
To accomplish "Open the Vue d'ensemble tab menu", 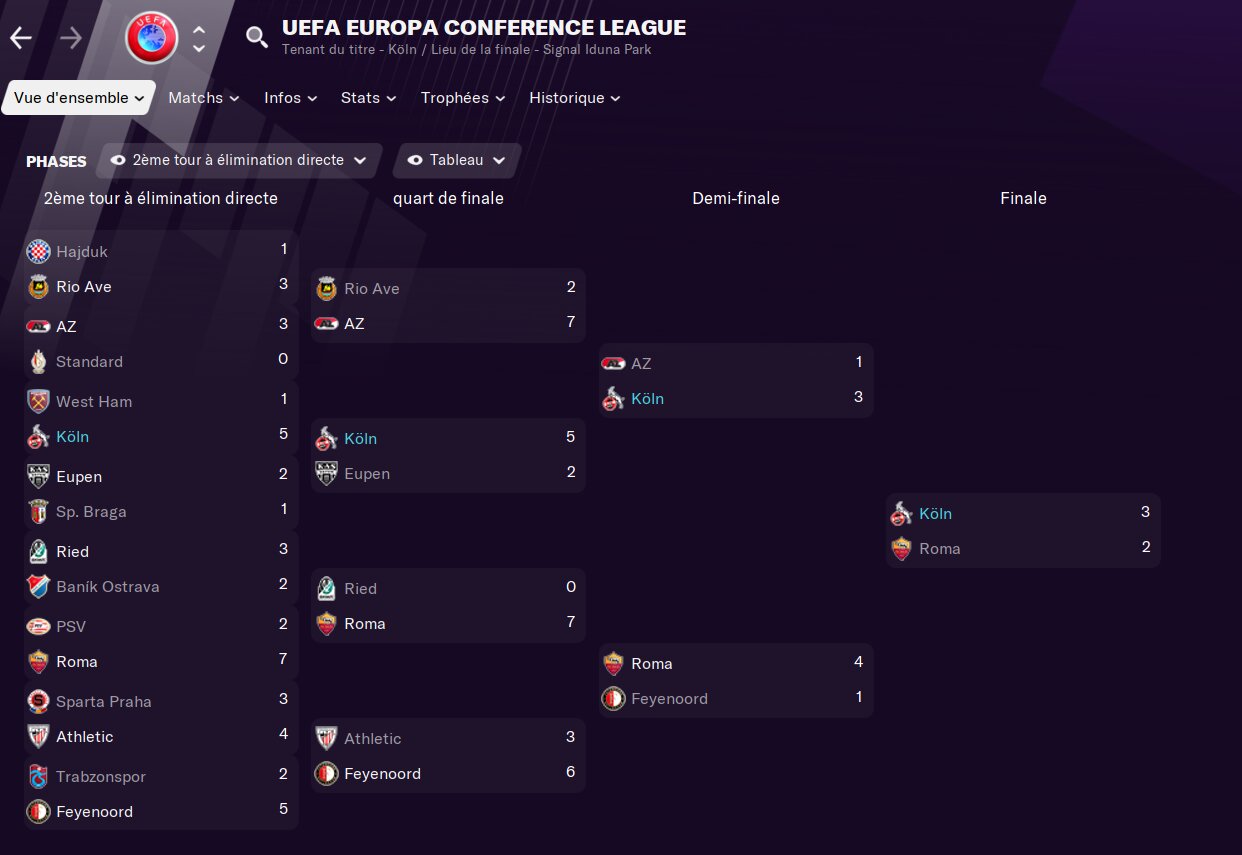I will [x=79, y=98].
